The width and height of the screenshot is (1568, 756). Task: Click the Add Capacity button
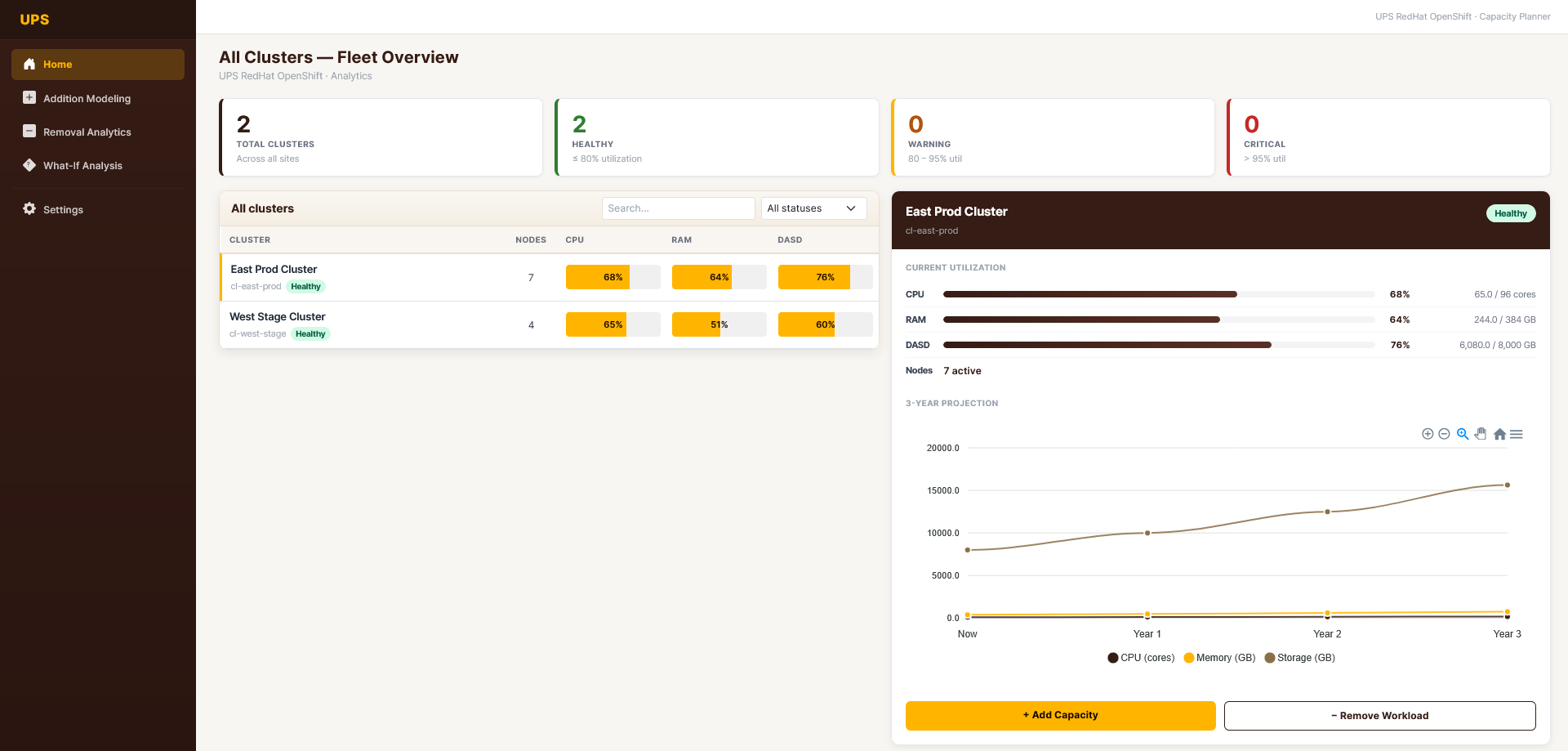1060,715
